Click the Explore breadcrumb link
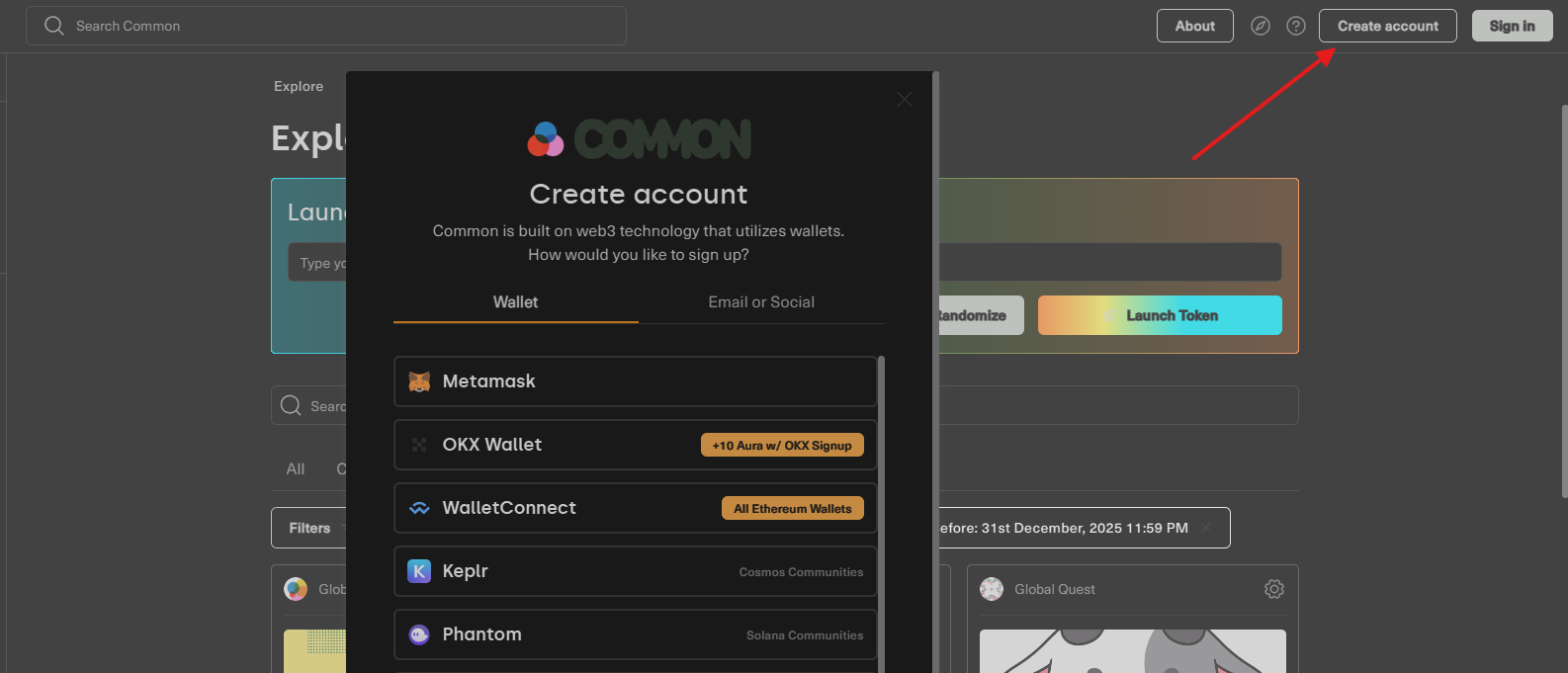This screenshot has width=1568, height=673. point(299,86)
